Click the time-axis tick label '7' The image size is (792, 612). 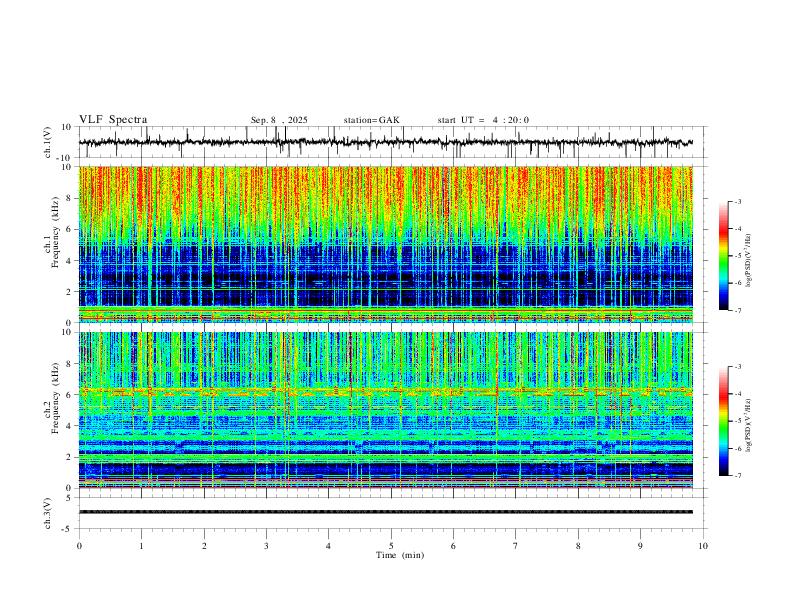coord(516,546)
